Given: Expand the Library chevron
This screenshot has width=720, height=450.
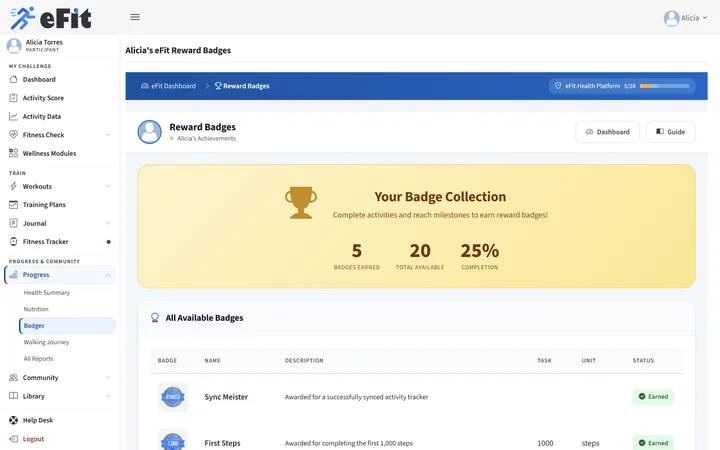Looking at the screenshot, I should pos(107,396).
